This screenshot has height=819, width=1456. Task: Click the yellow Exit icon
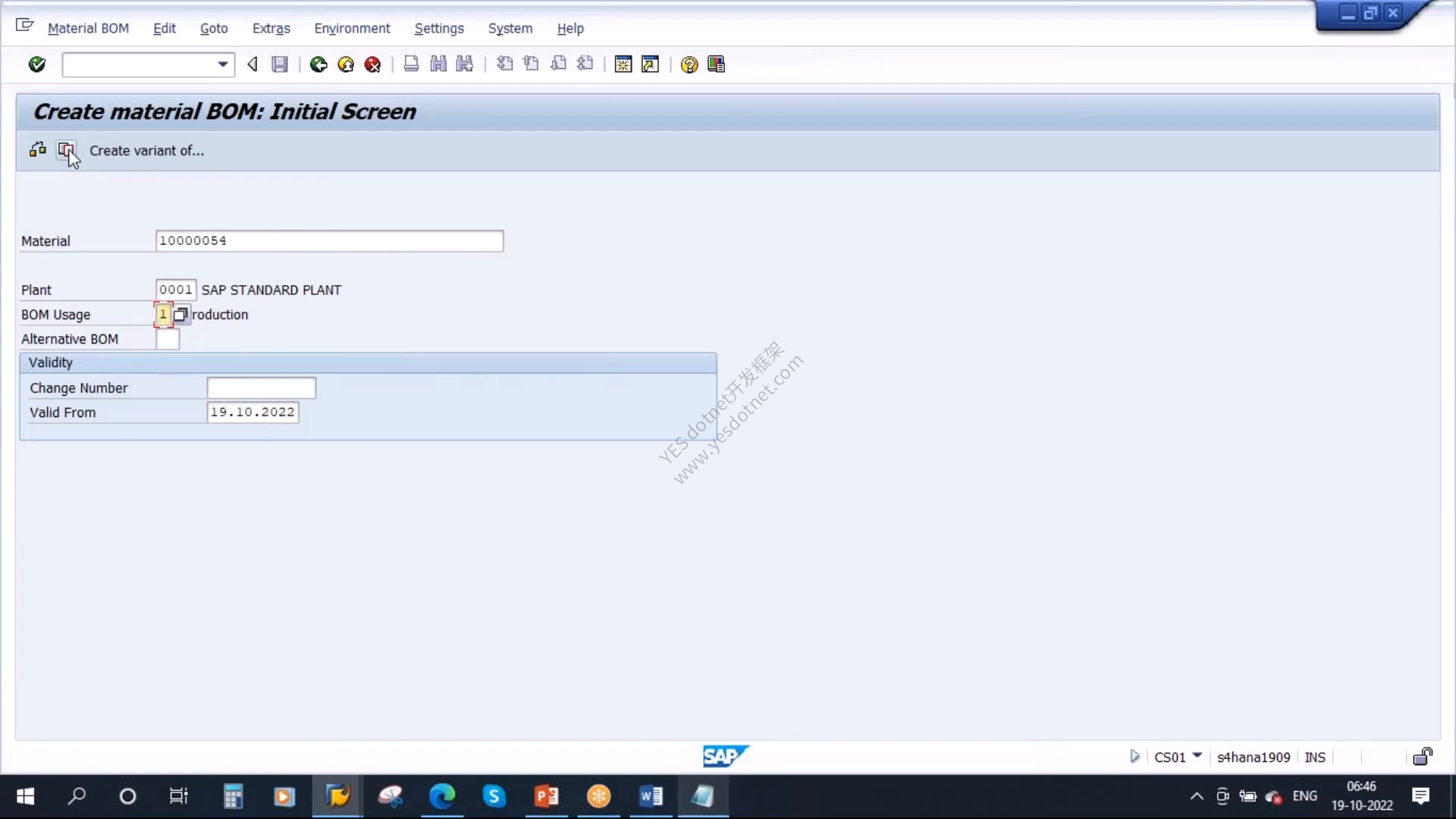click(x=346, y=64)
